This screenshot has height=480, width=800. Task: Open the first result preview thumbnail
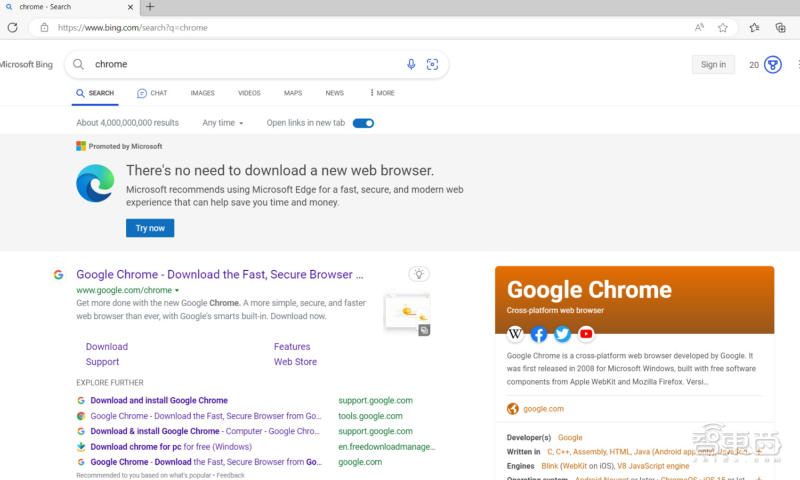(x=407, y=312)
